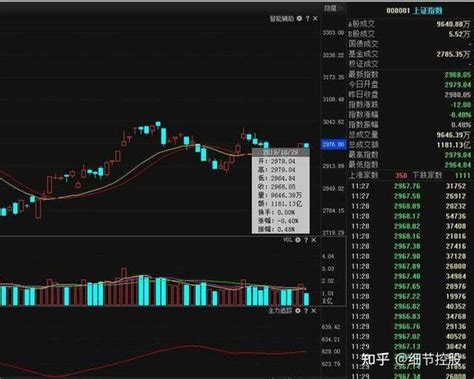The height and width of the screenshot is (379, 474).
Task: Click the 主力 indicator name label
Action: click(280, 311)
